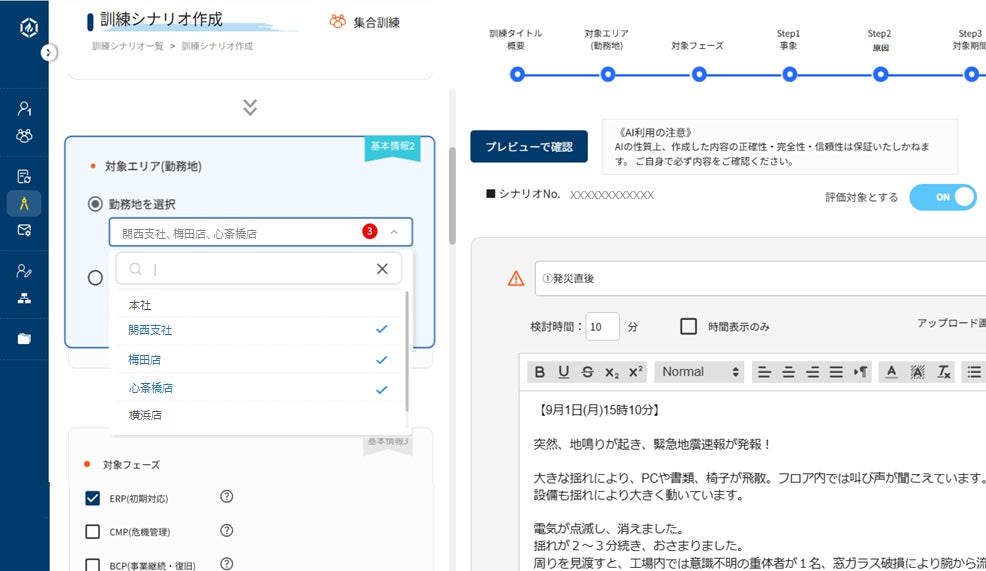Open the mail icon in the sidebar
Image resolution: width=986 pixels, height=571 pixels.
[24, 230]
